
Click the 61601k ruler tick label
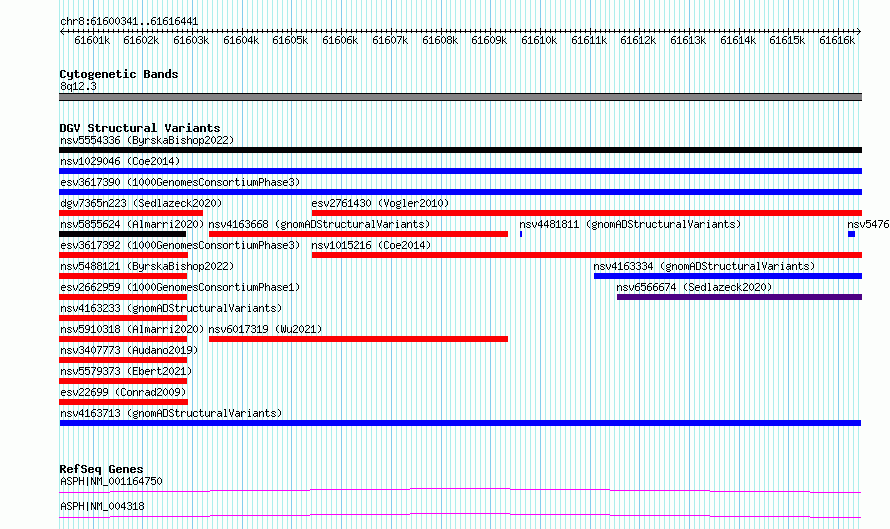pyautogui.click(x=92, y=40)
